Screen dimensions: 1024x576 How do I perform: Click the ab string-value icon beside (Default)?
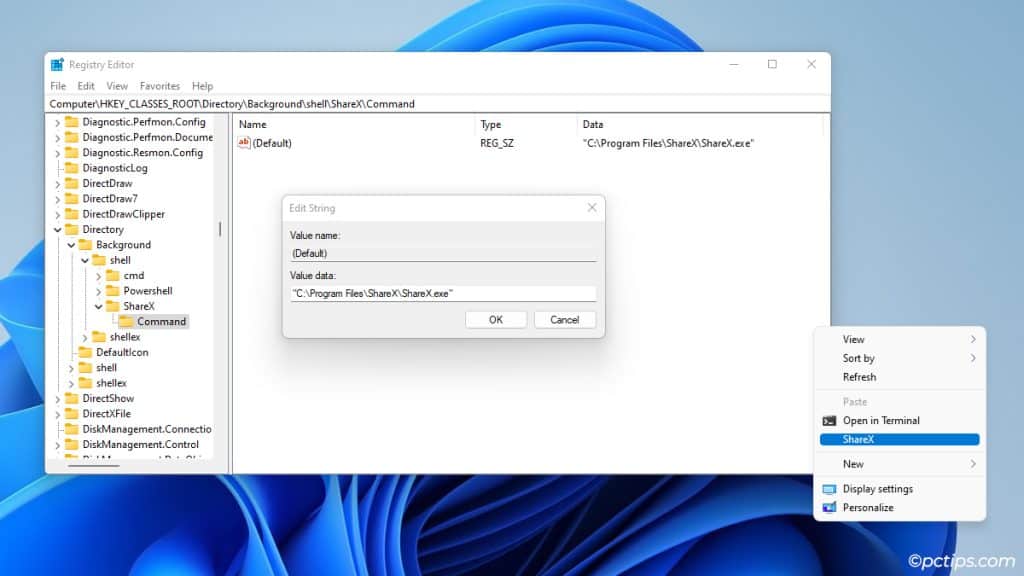coord(244,143)
